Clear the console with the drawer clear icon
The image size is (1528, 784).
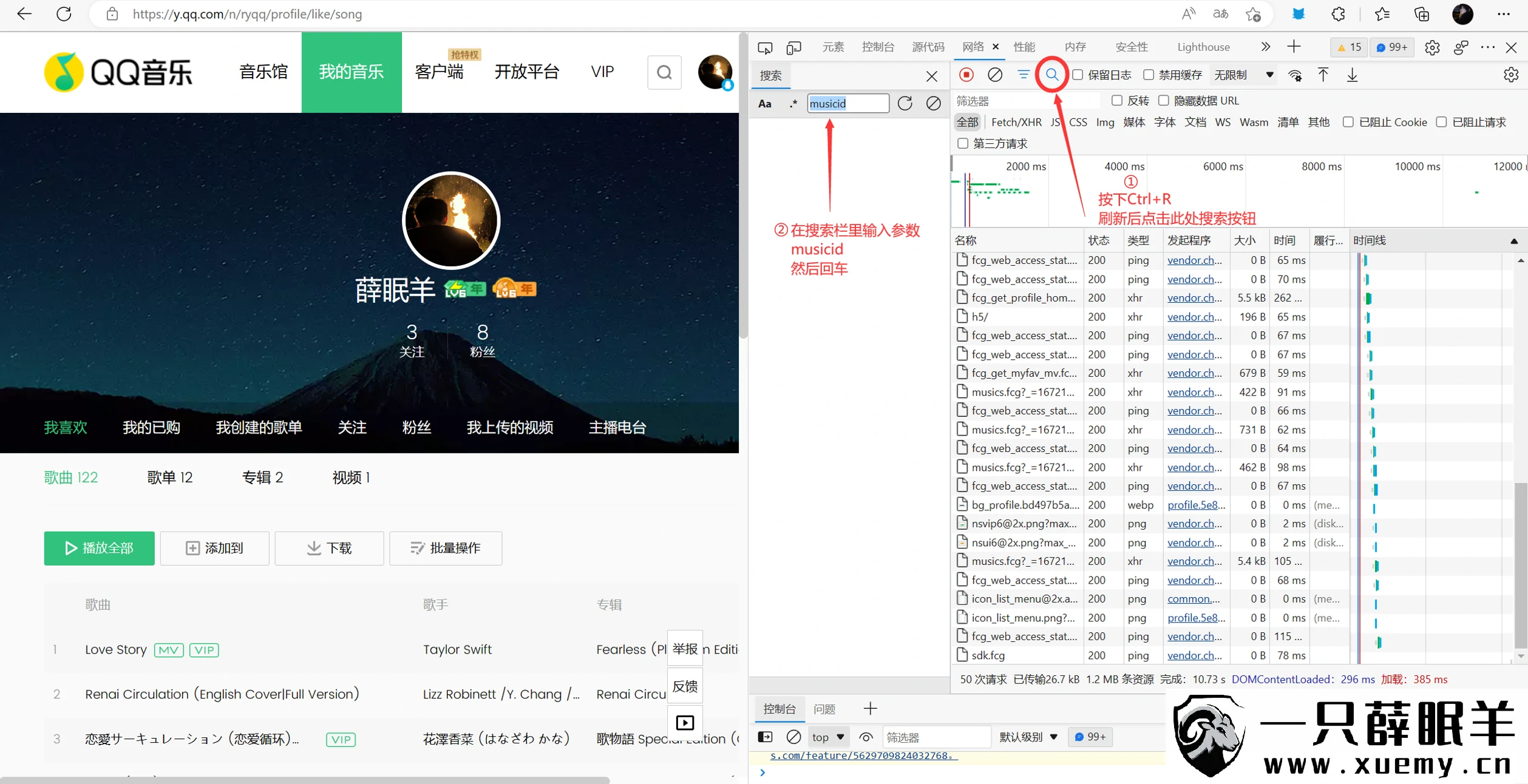(793, 737)
